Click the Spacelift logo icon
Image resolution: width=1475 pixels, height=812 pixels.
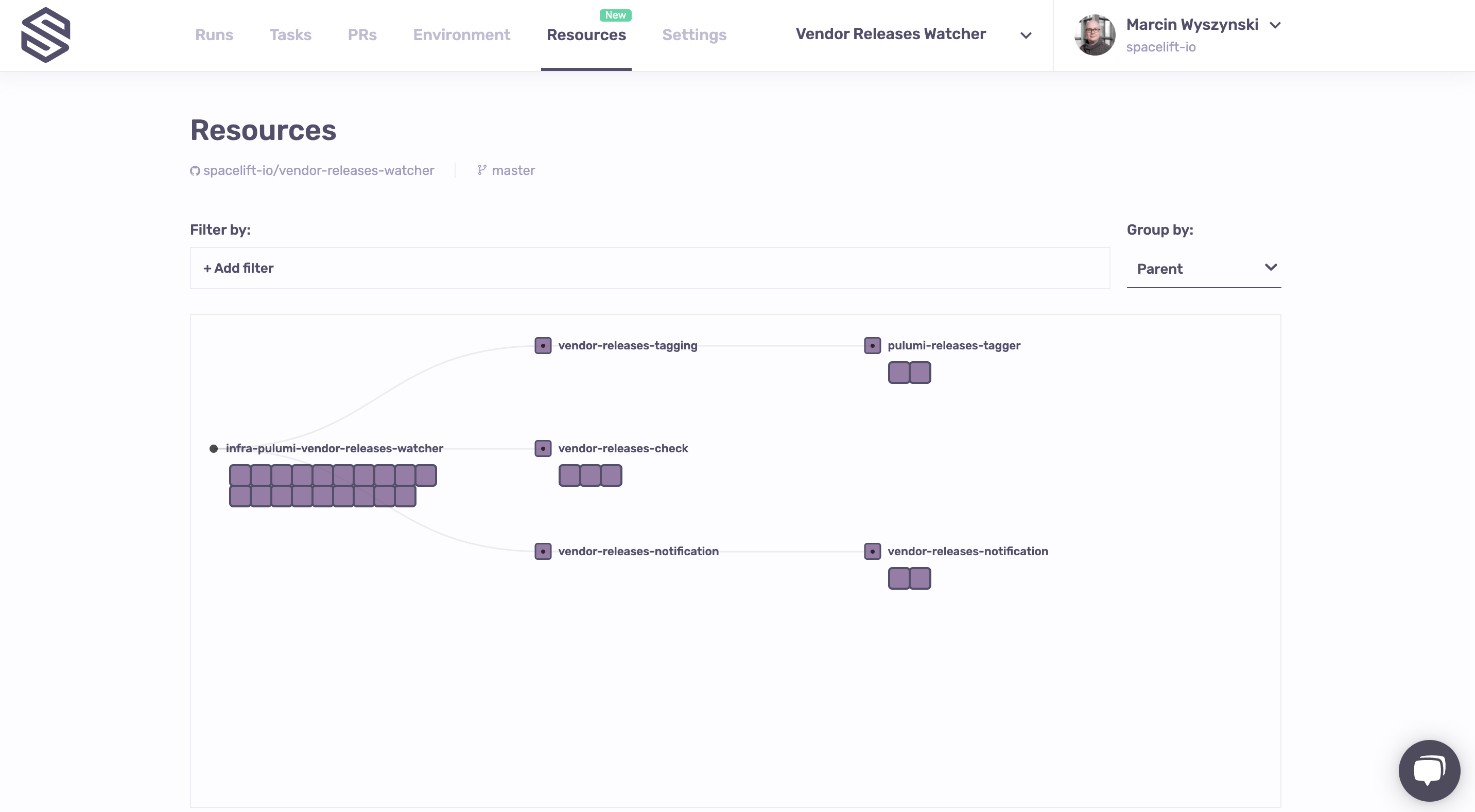pos(45,35)
